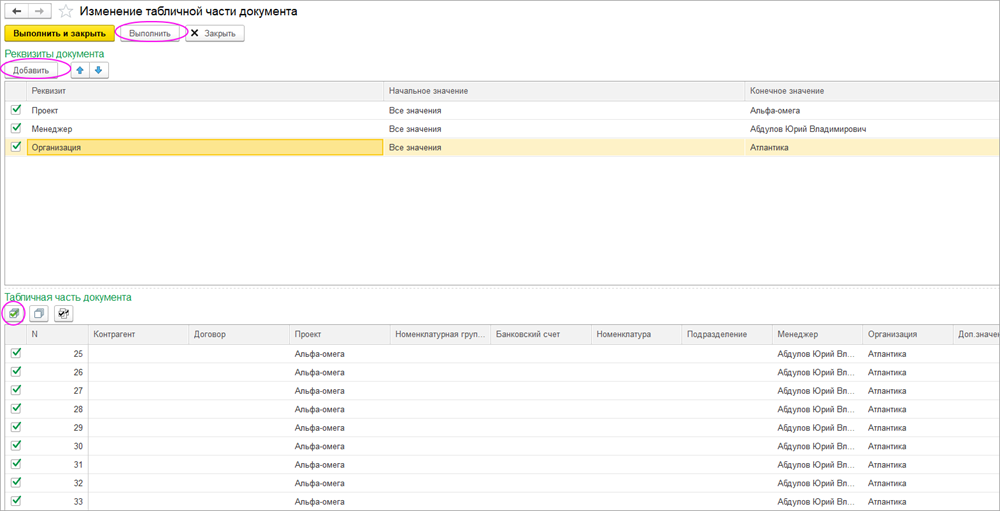1000x511 pixels.
Task: Click the Конечное значение column header
Action: (786, 91)
